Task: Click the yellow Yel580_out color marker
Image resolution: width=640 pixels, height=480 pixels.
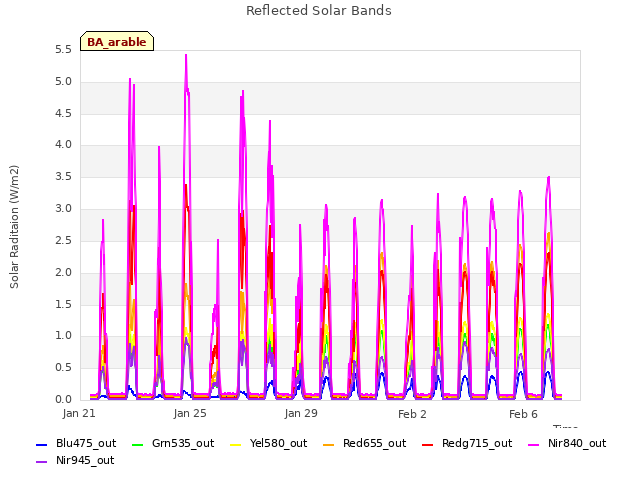Action: pos(236,444)
